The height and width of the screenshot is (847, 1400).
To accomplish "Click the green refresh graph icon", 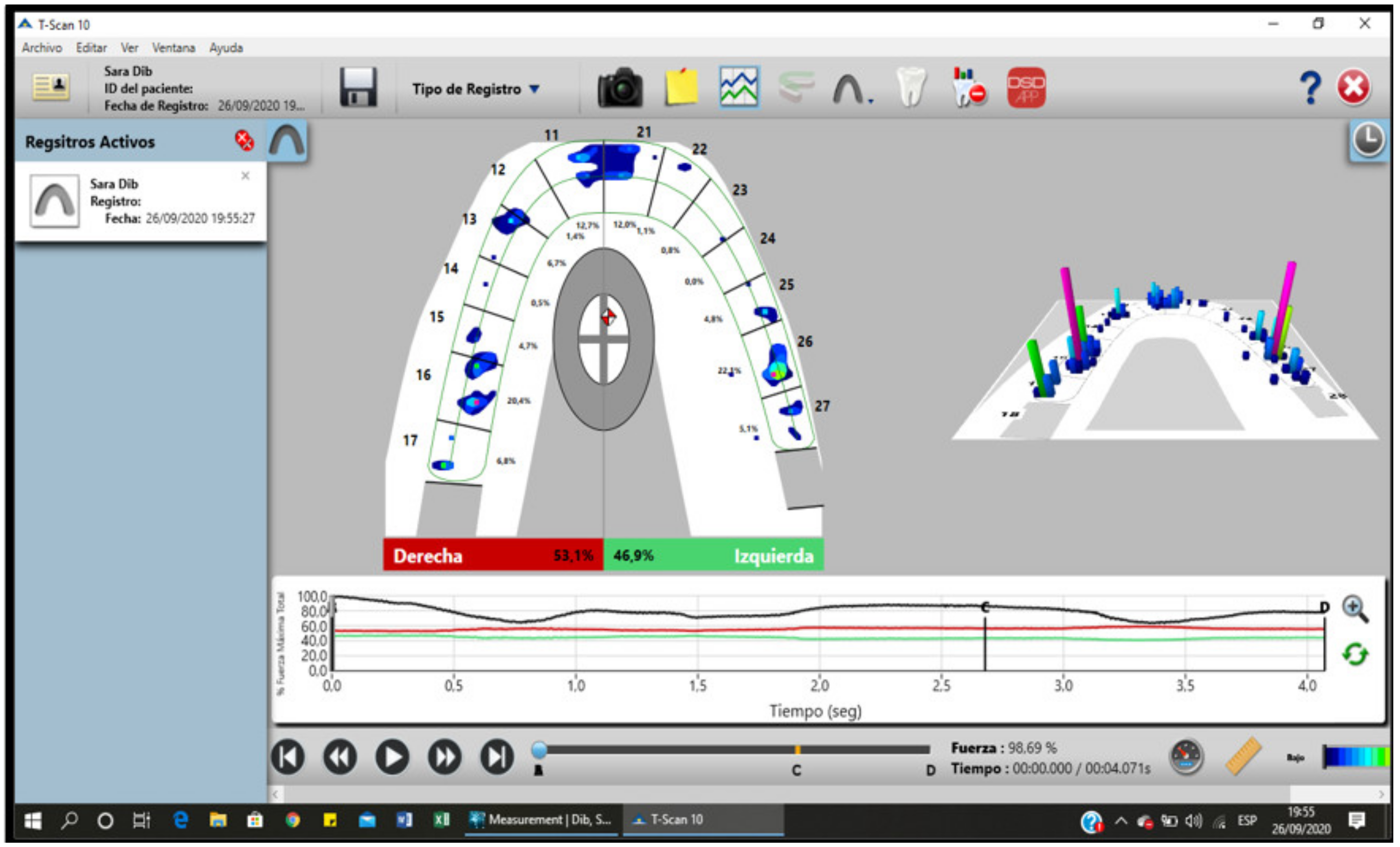I will point(1355,655).
